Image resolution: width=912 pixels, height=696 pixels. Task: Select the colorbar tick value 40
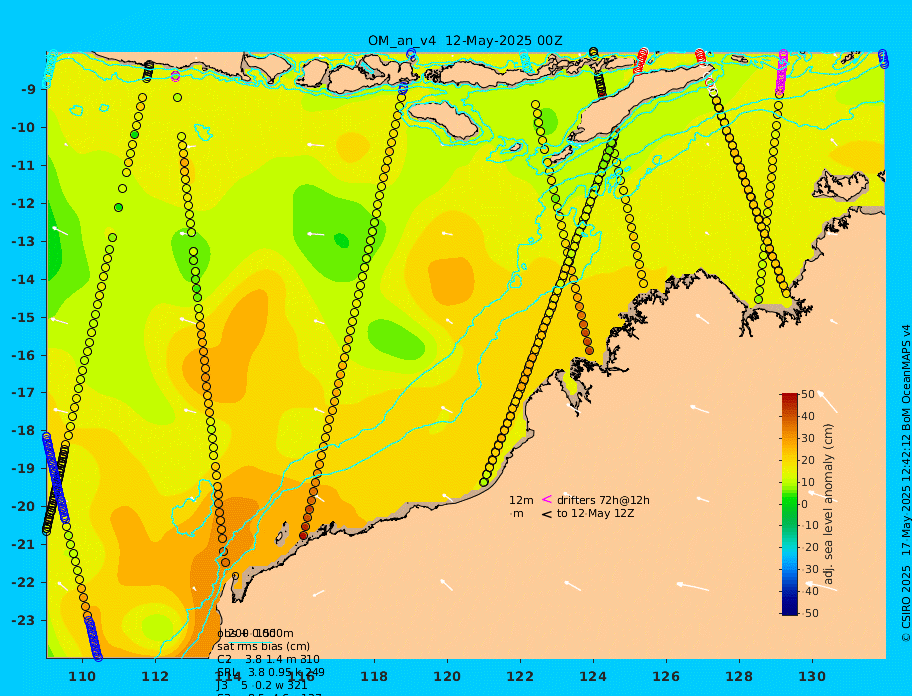[x=808, y=416]
